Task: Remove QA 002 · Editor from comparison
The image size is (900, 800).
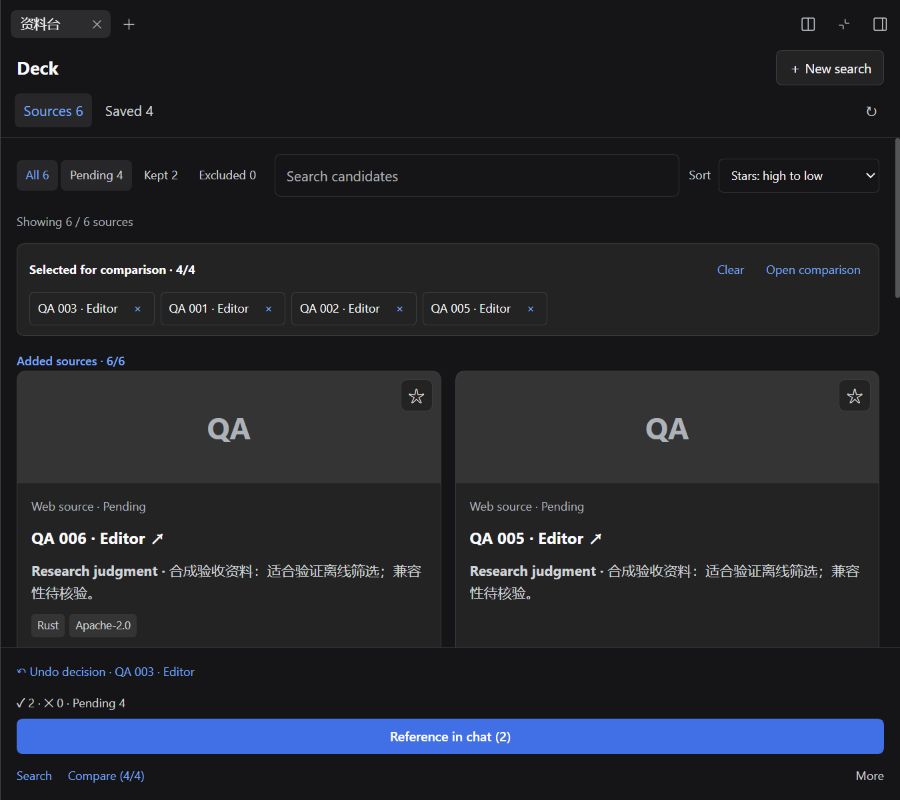Action: point(399,309)
